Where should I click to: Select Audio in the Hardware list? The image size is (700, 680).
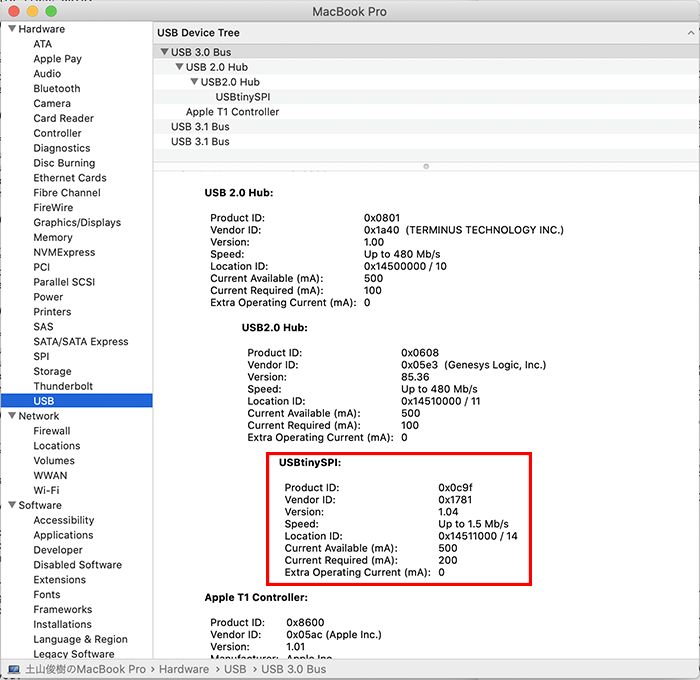47,74
